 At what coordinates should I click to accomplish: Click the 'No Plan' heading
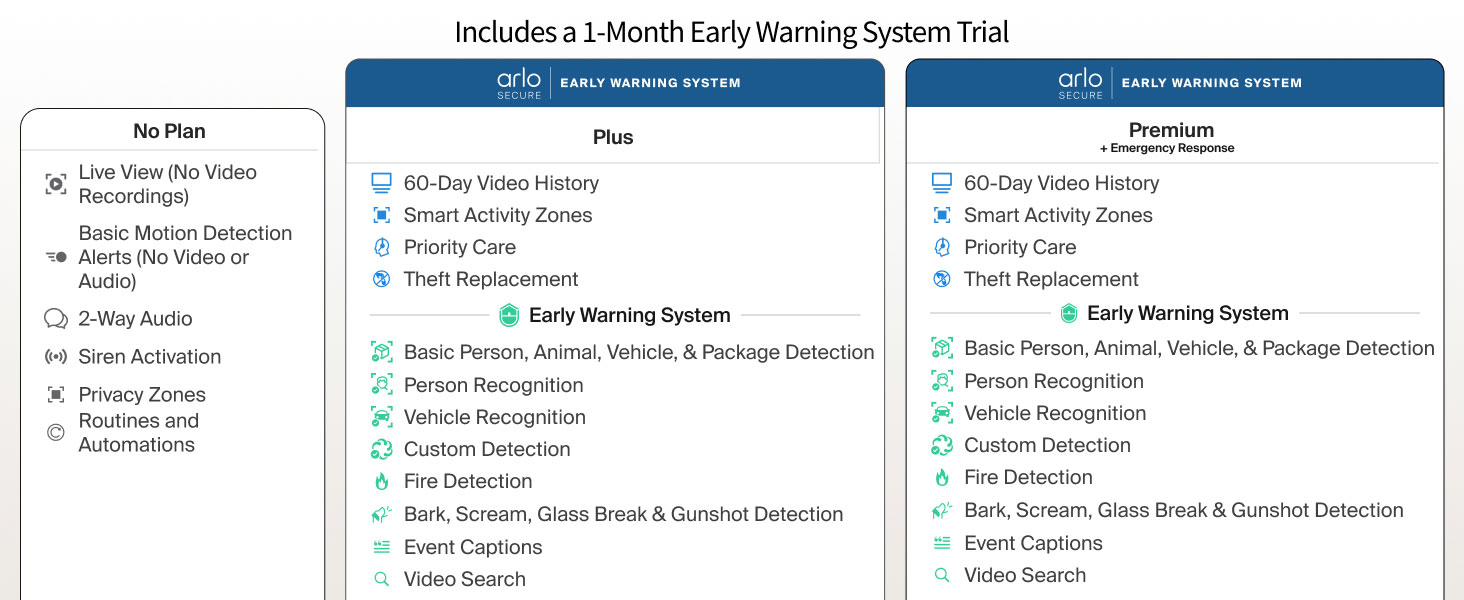coord(169,131)
